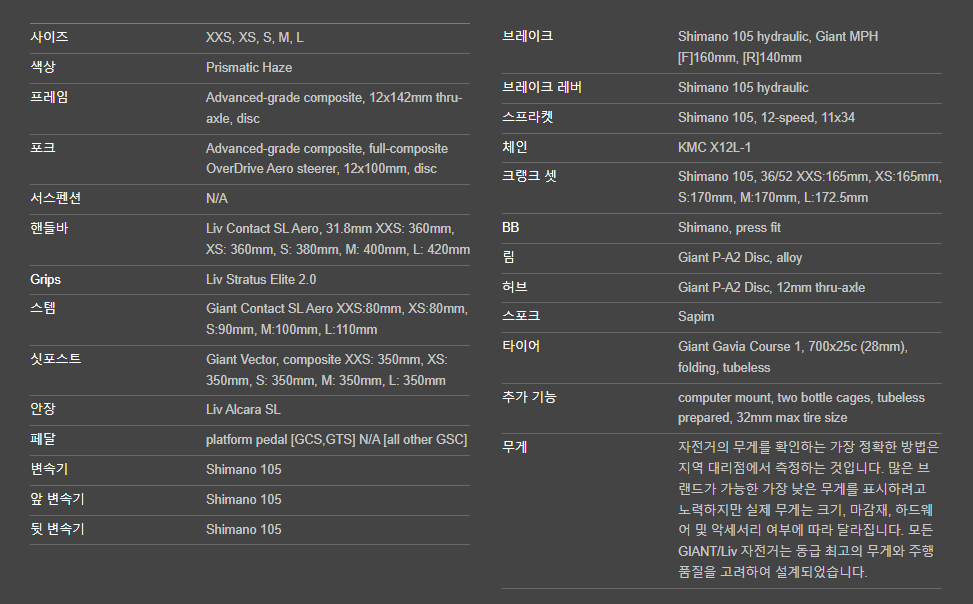The width and height of the screenshot is (973, 604).
Task: Click the '브레이크' label
Action: tap(527, 36)
